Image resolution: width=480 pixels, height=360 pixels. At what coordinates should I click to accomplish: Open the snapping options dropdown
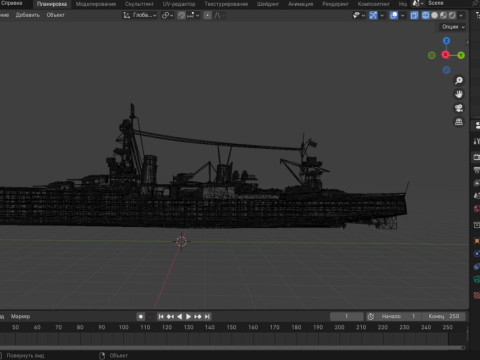(193, 15)
